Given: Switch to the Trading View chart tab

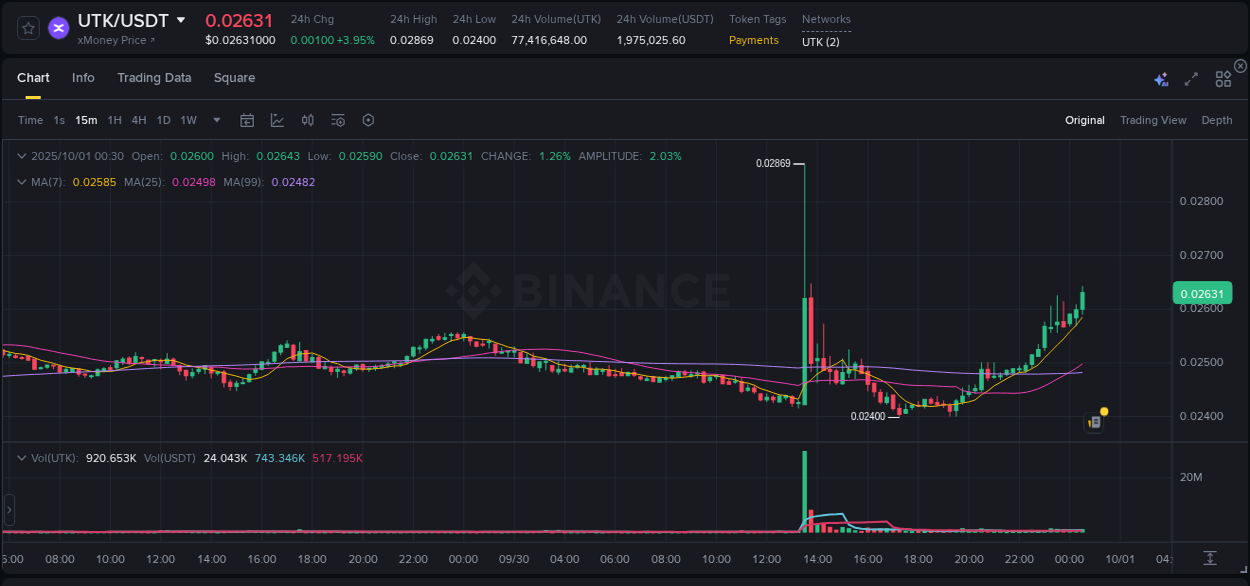Looking at the screenshot, I should [x=1152, y=120].
